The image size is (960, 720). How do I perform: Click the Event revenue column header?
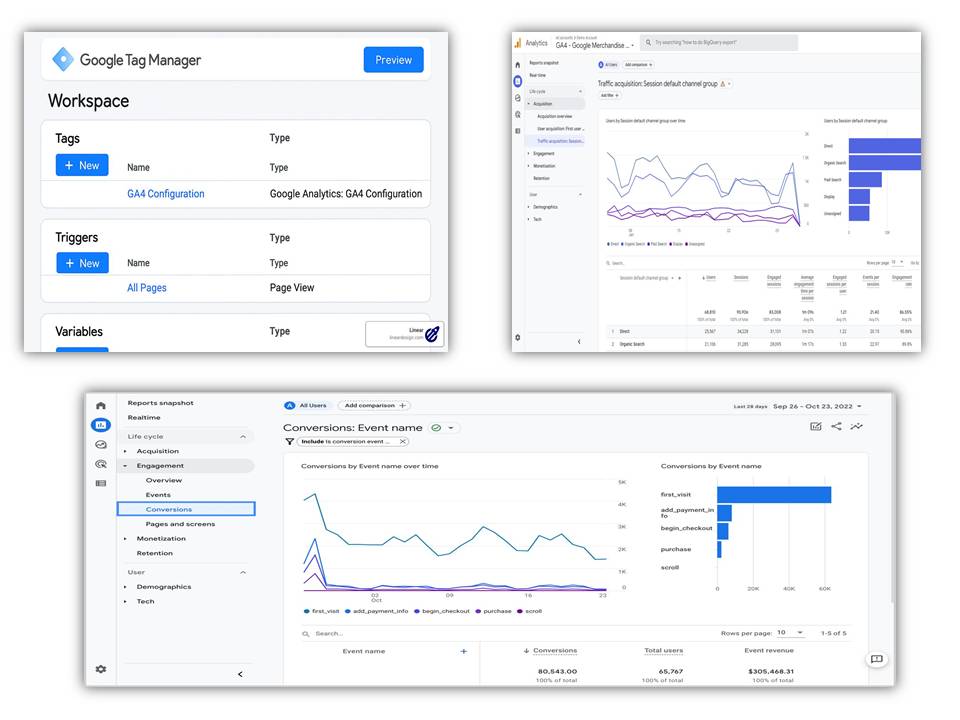(769, 651)
